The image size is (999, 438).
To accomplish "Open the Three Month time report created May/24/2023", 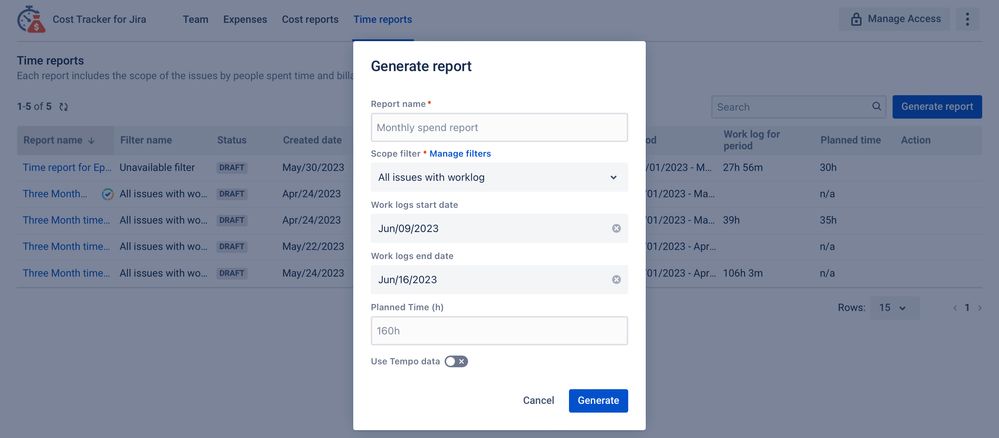I will pyautogui.click(x=66, y=273).
